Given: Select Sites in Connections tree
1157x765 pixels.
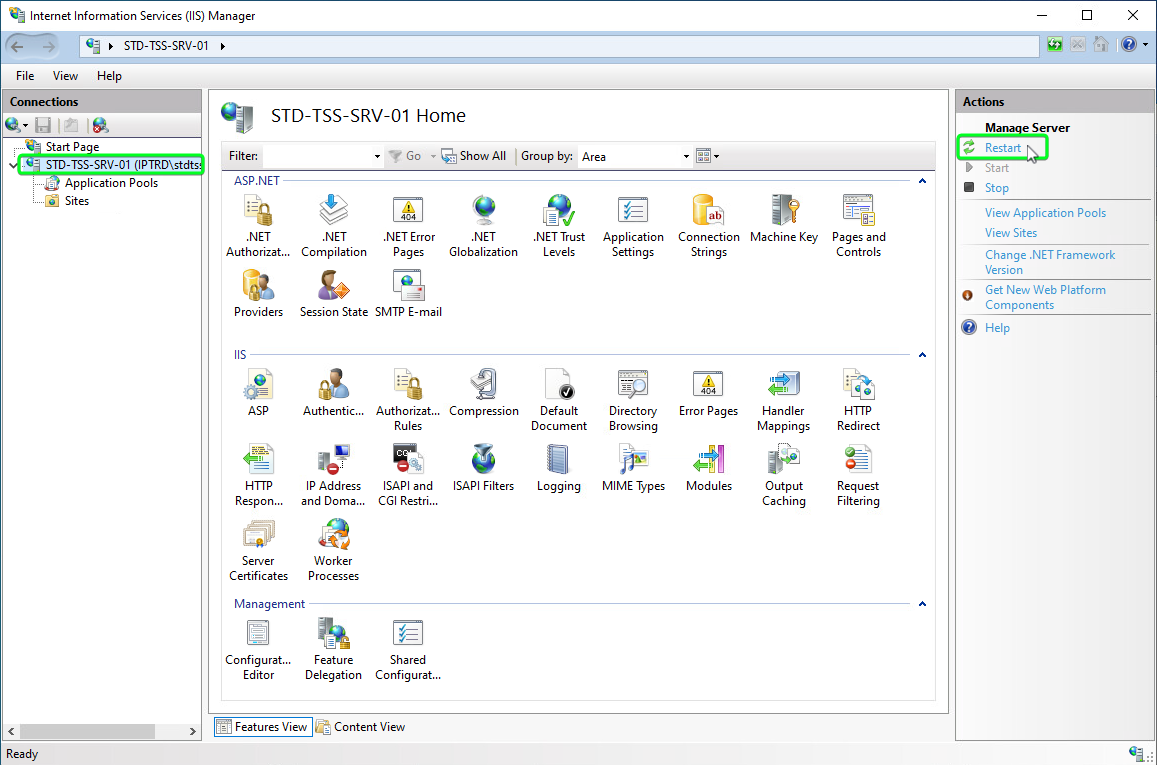Looking at the screenshot, I should click(76, 201).
